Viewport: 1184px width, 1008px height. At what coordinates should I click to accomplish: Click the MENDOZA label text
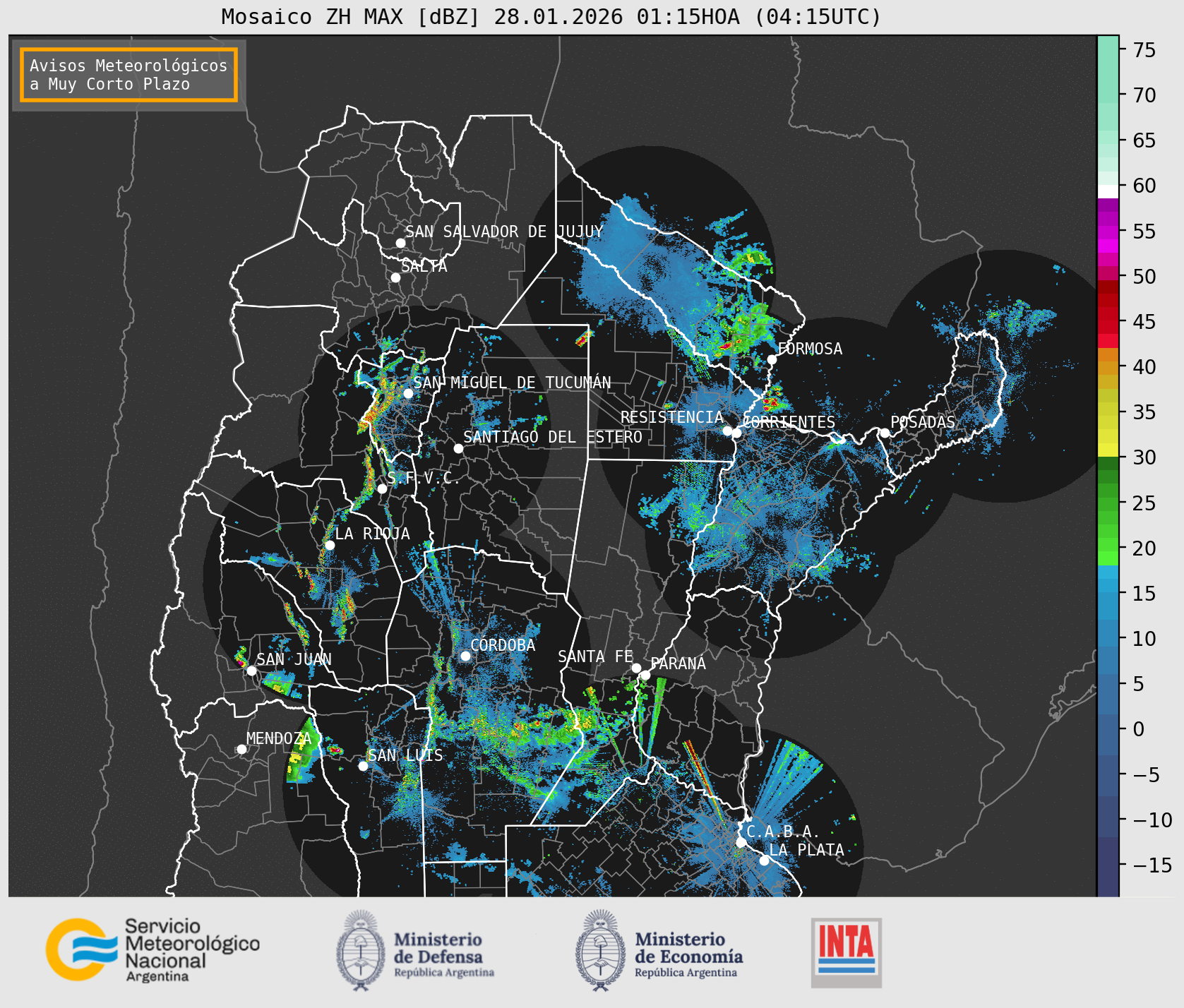(279, 738)
